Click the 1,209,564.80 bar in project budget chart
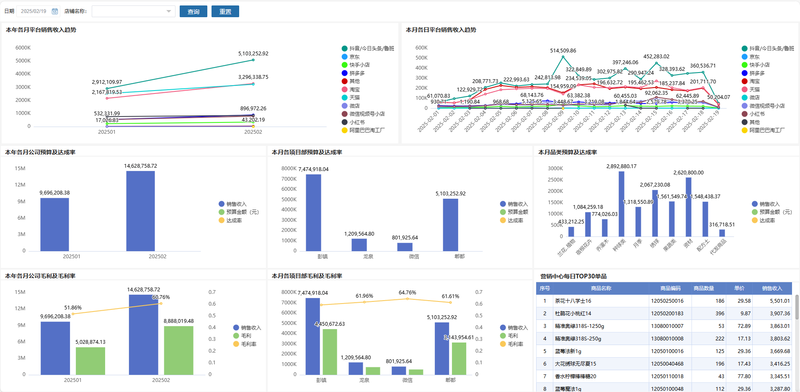The height and width of the screenshot is (392, 800). 359,245
